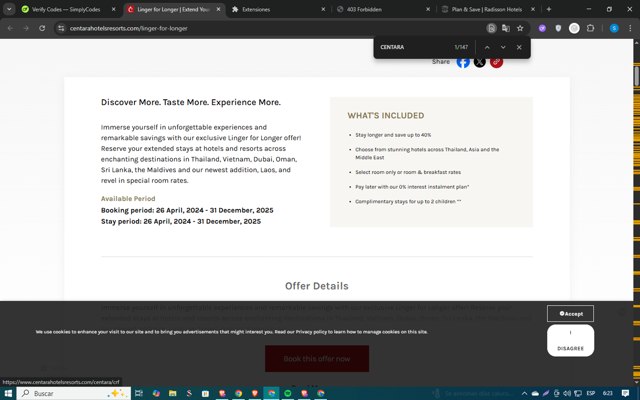Open the notification center
This screenshot has height=400, width=640.
(x=625, y=393)
